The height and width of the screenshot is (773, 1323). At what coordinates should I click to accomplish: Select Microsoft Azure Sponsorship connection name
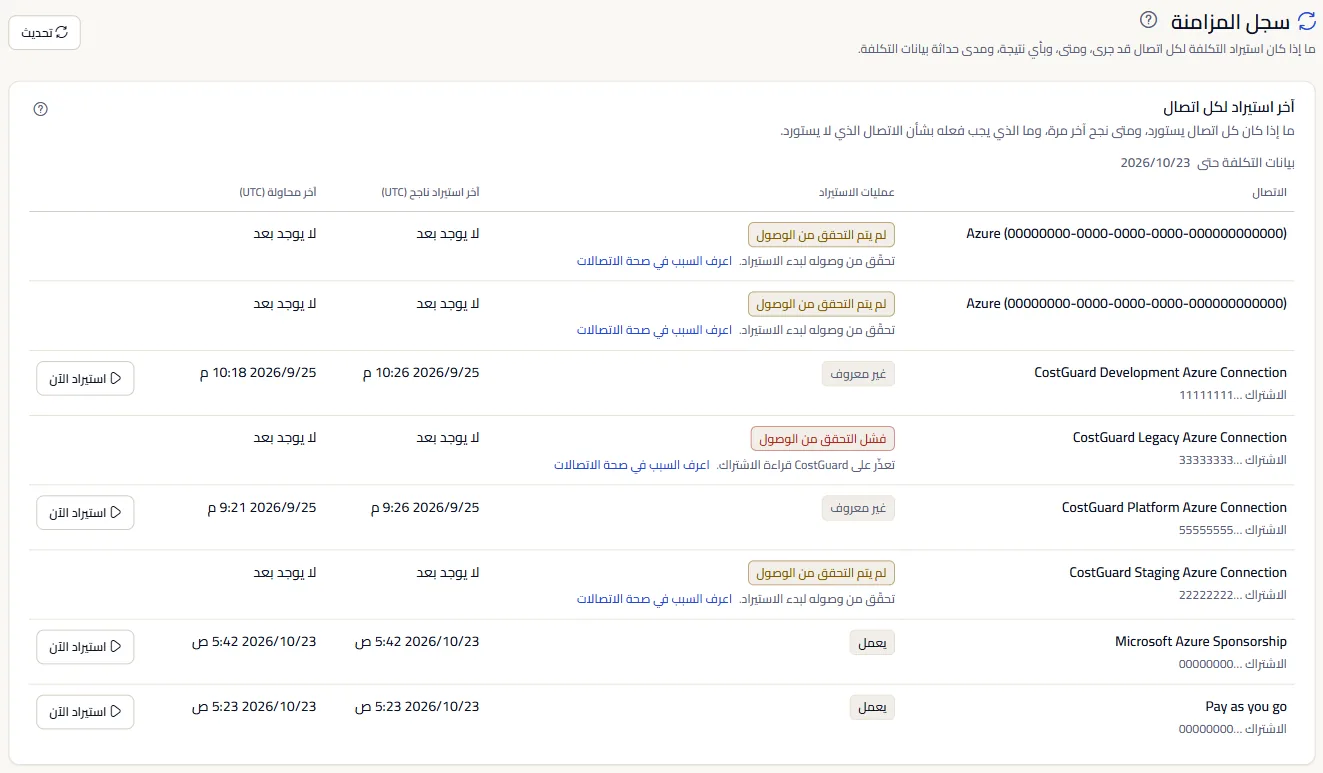[1201, 641]
